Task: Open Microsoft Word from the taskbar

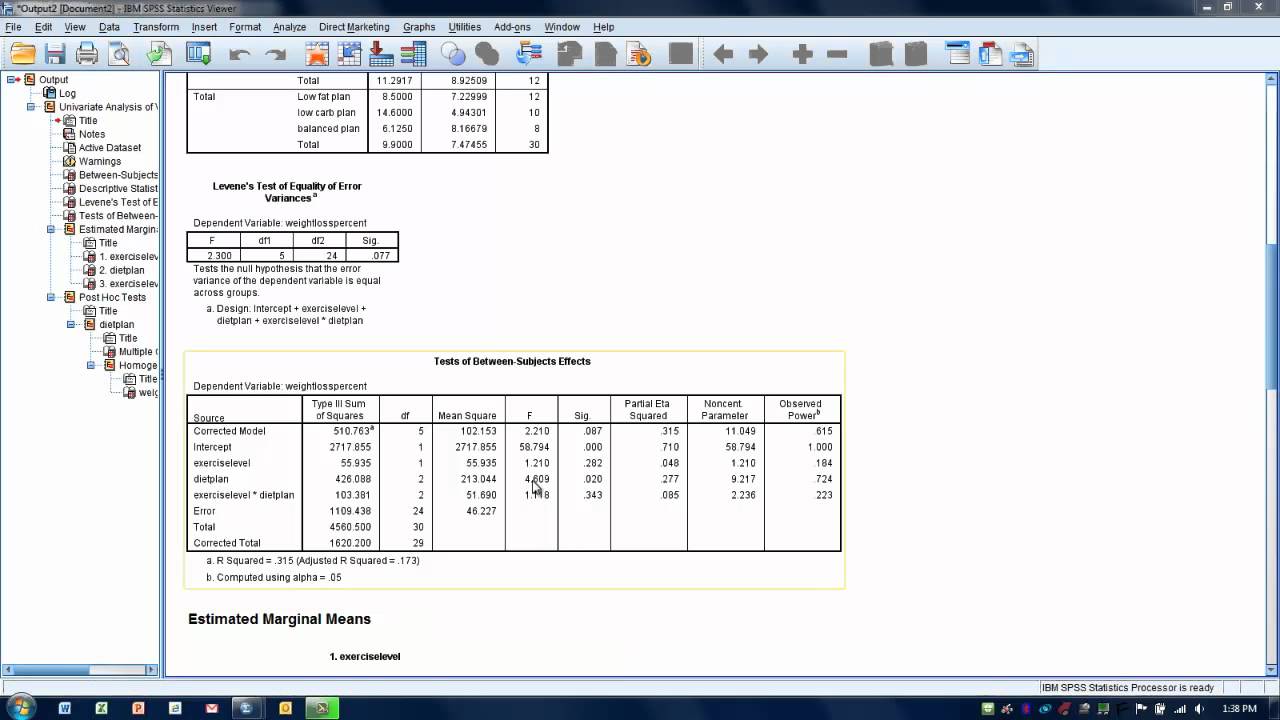Action: click(x=65, y=708)
